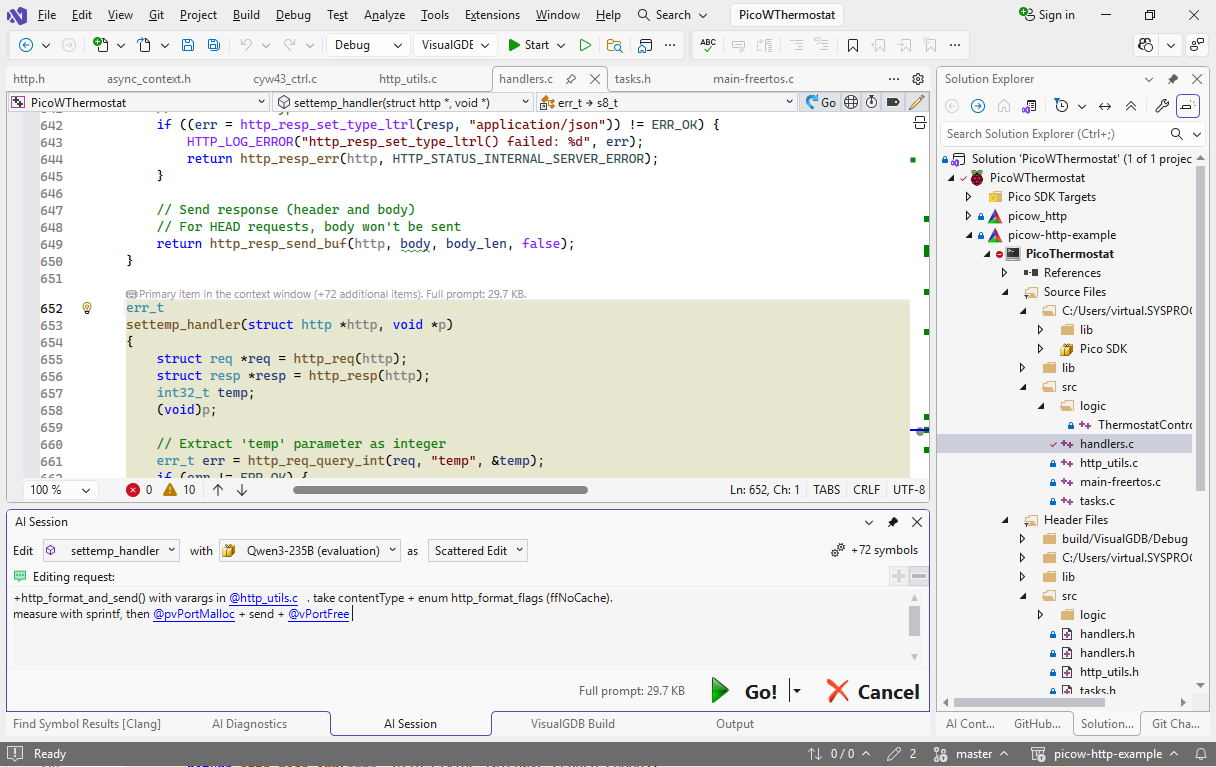Open the Analyze menu
Screen dimensions: 1216x767
point(384,15)
